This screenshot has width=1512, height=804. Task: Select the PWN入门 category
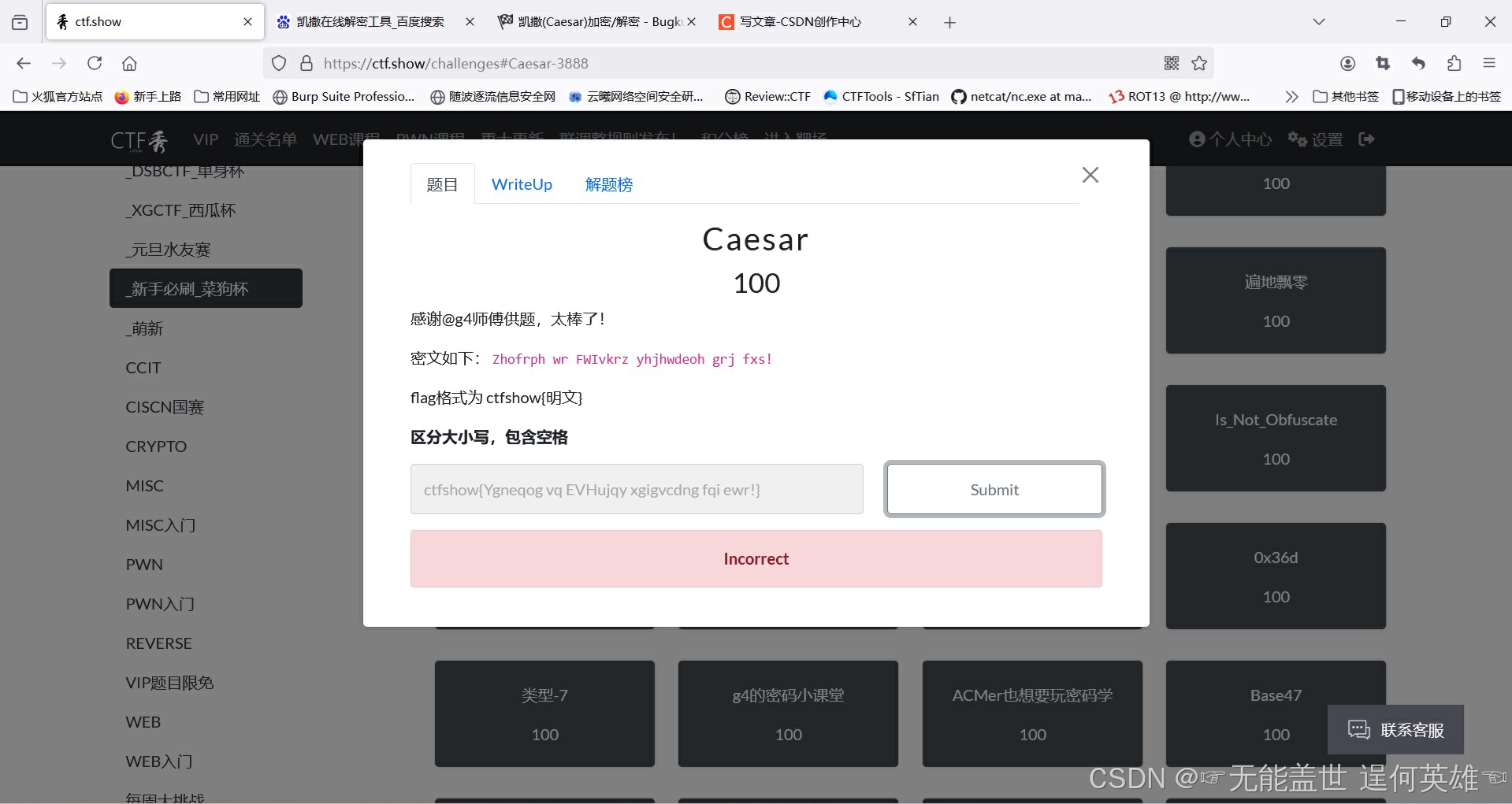(x=160, y=603)
